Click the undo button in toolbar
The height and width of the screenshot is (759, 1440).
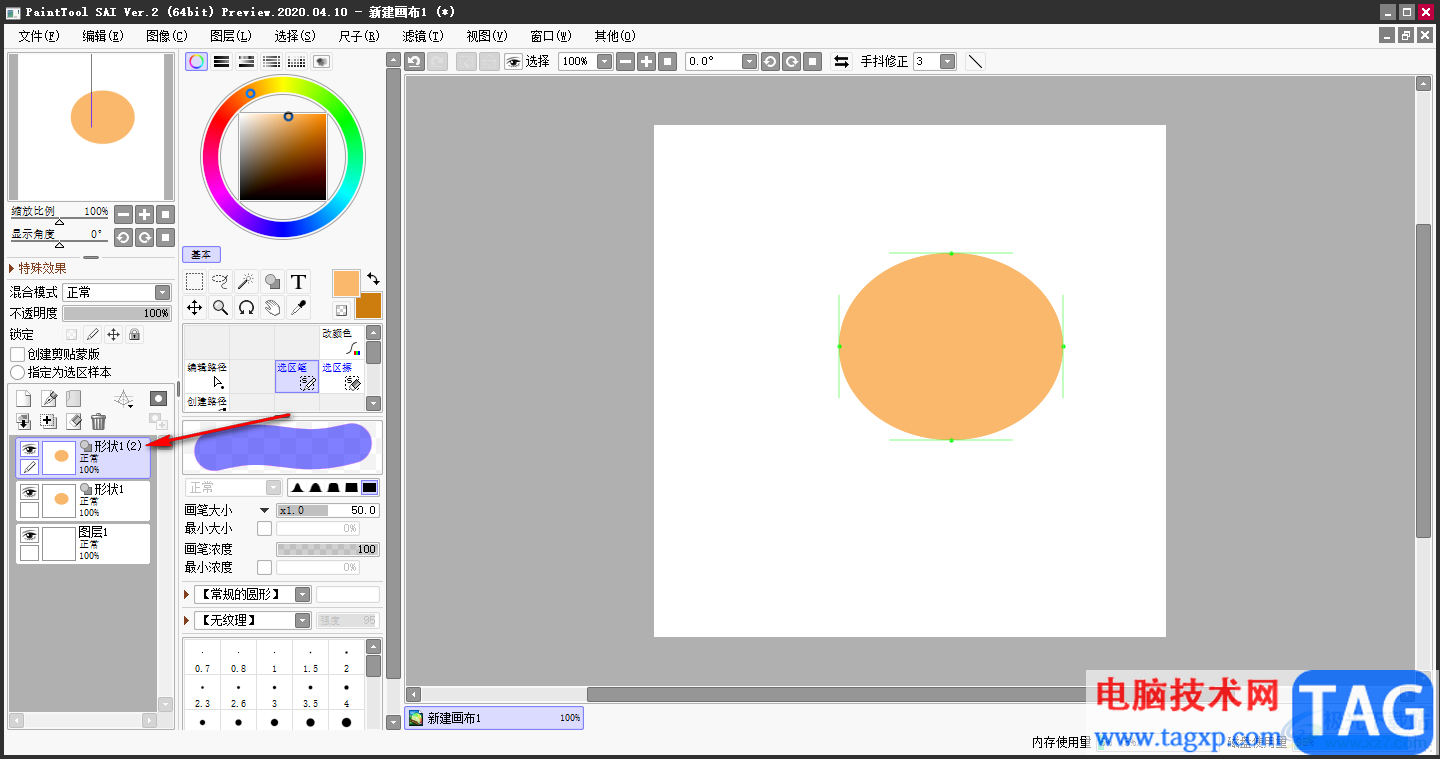(415, 62)
